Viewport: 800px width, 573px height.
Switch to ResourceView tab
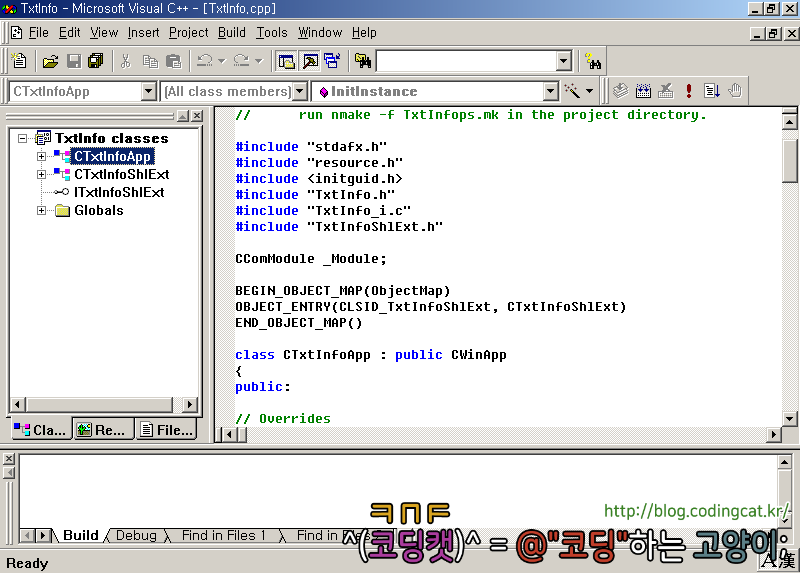tap(102, 430)
